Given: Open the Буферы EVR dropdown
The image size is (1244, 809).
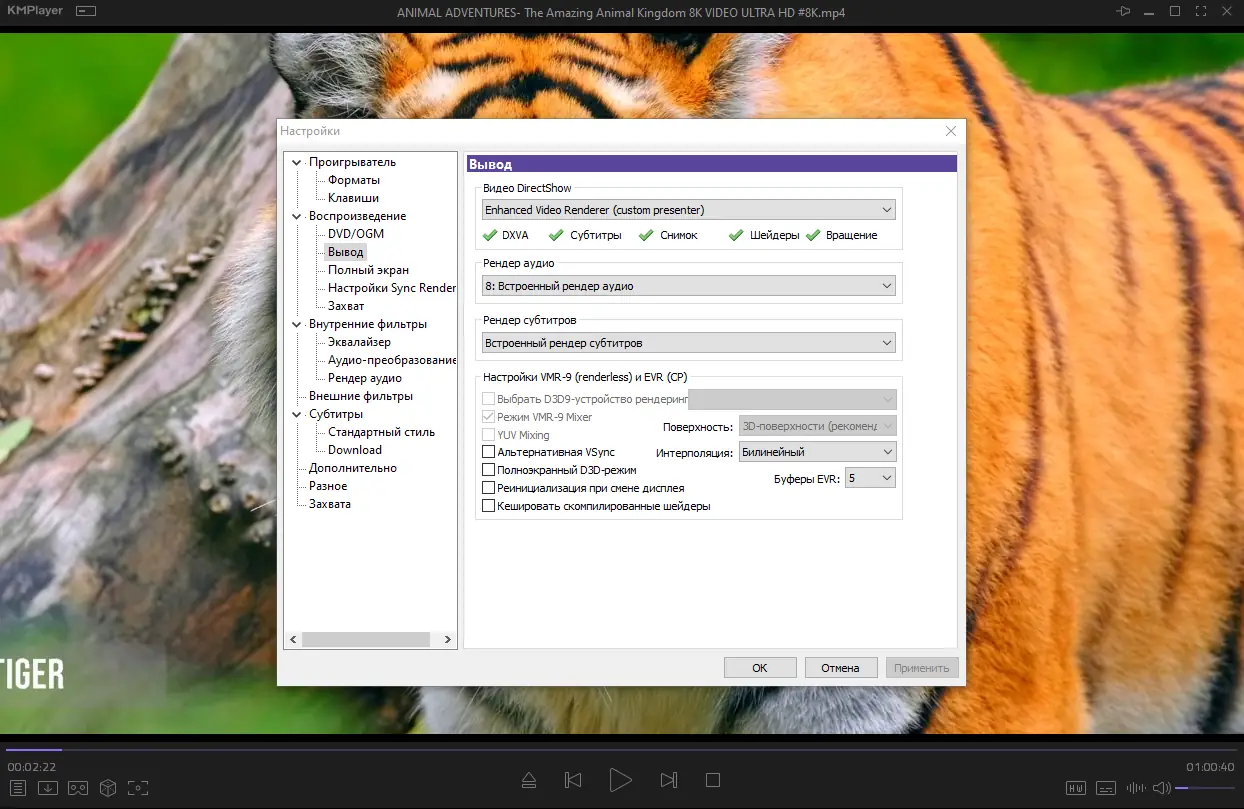Looking at the screenshot, I should [870, 479].
